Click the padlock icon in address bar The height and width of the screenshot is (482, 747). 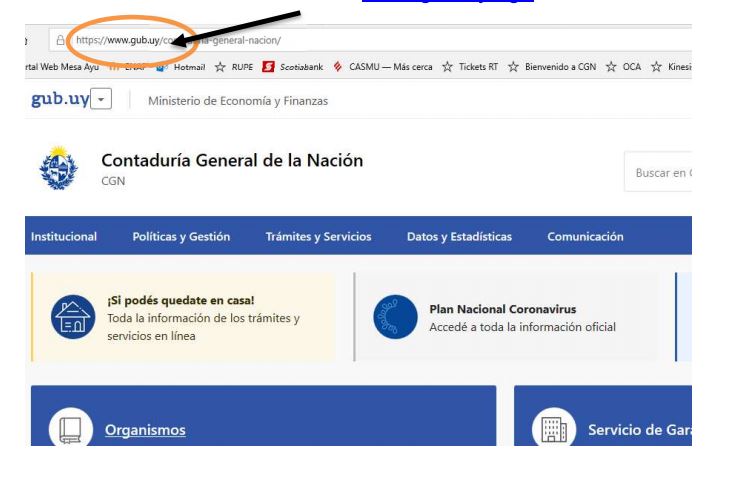(61, 40)
